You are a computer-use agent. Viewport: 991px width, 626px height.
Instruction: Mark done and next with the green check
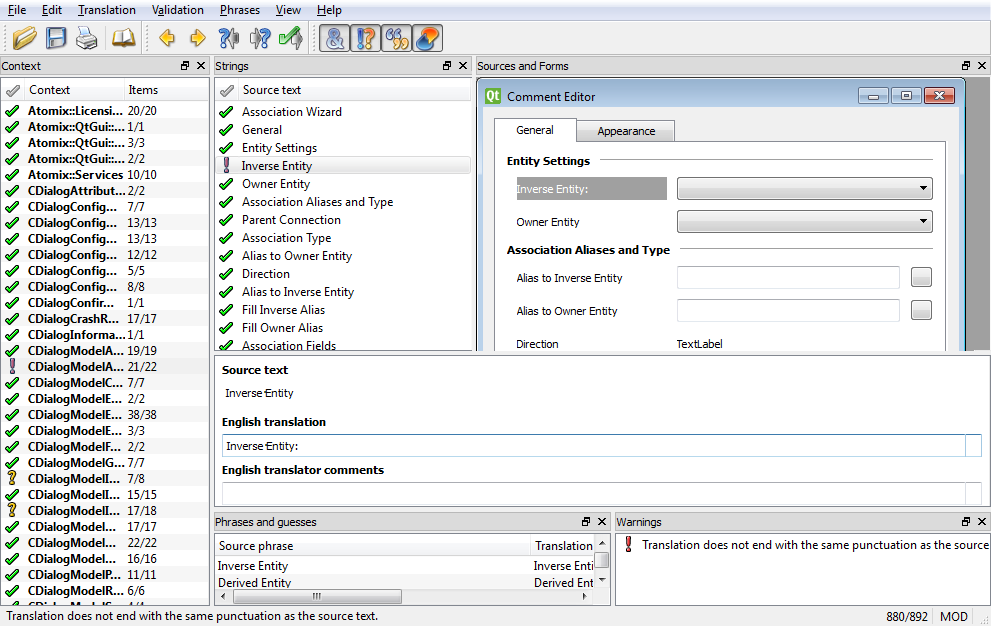coord(291,38)
